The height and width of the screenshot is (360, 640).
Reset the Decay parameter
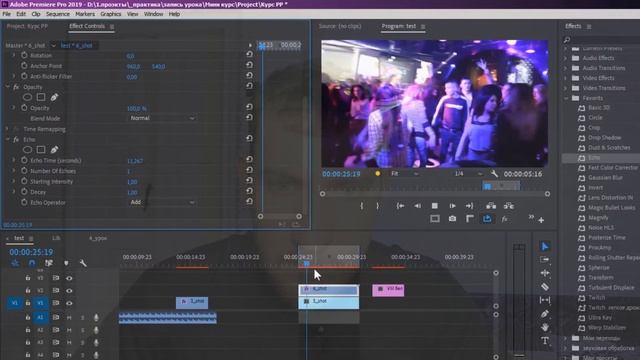pos(249,191)
